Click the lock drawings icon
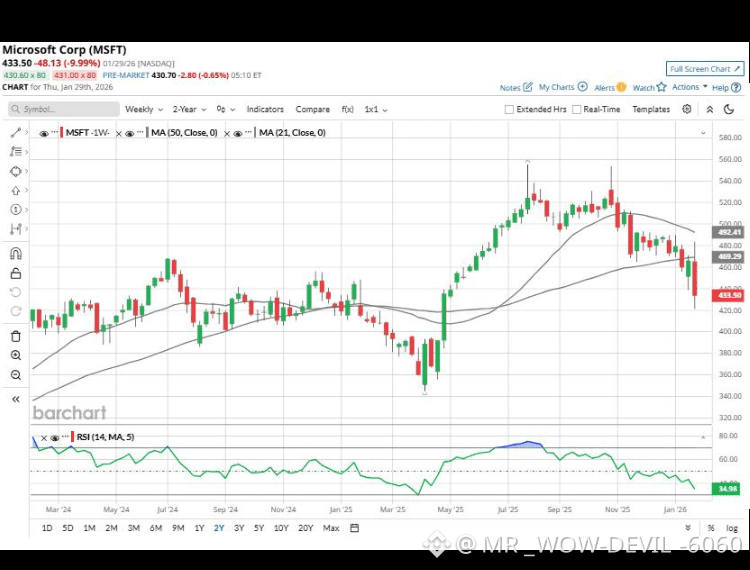The width and height of the screenshot is (750, 570). pos(15,274)
